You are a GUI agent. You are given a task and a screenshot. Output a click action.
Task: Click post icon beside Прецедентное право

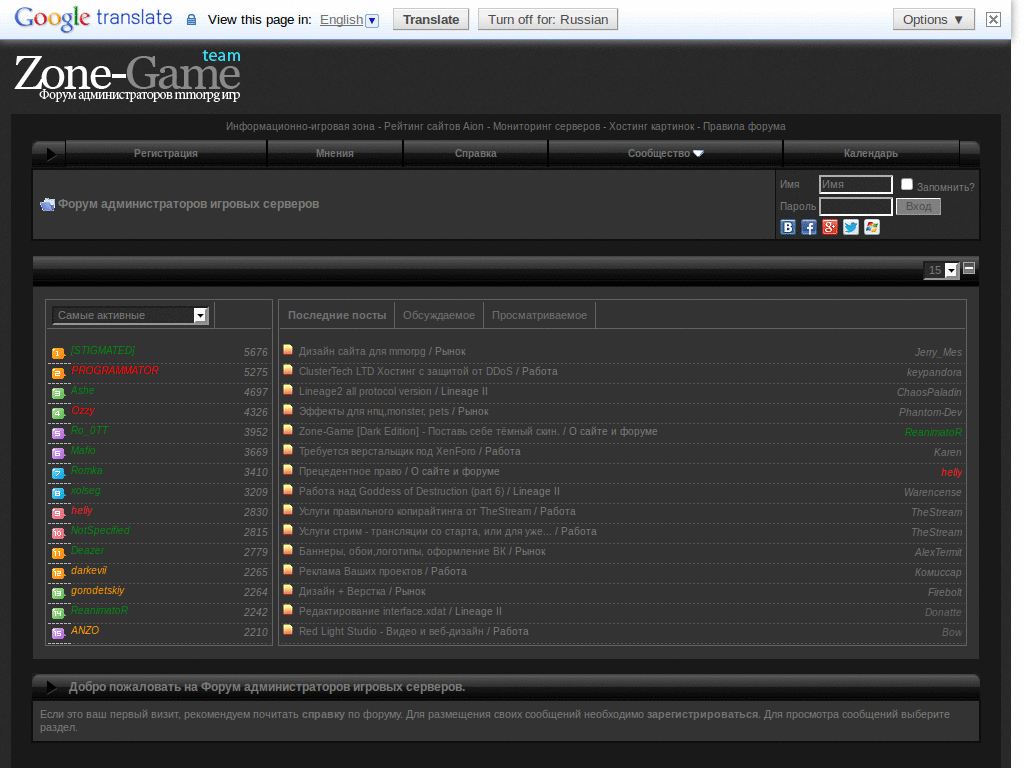(288, 470)
